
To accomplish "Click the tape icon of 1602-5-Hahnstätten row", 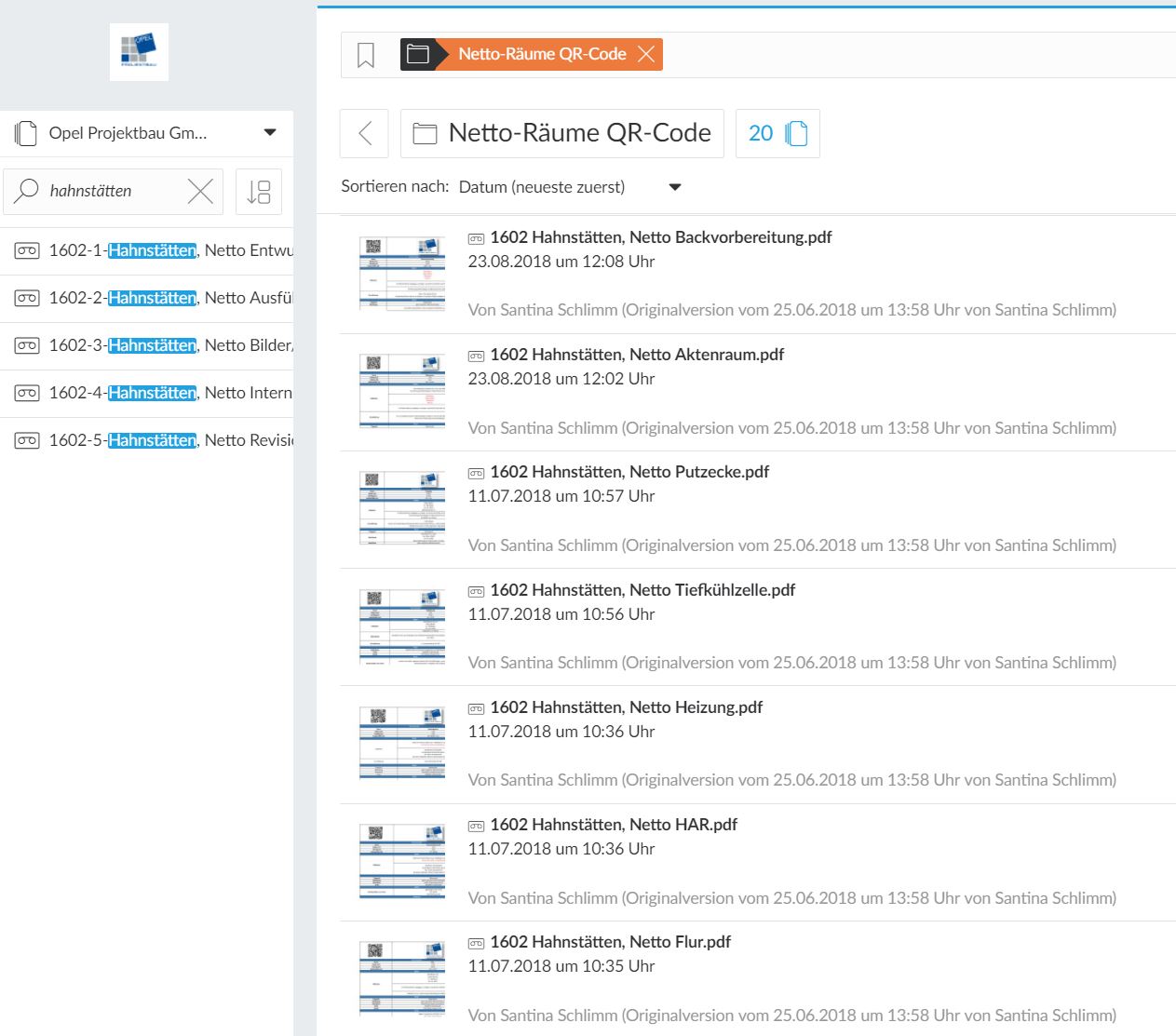I will coord(27,440).
